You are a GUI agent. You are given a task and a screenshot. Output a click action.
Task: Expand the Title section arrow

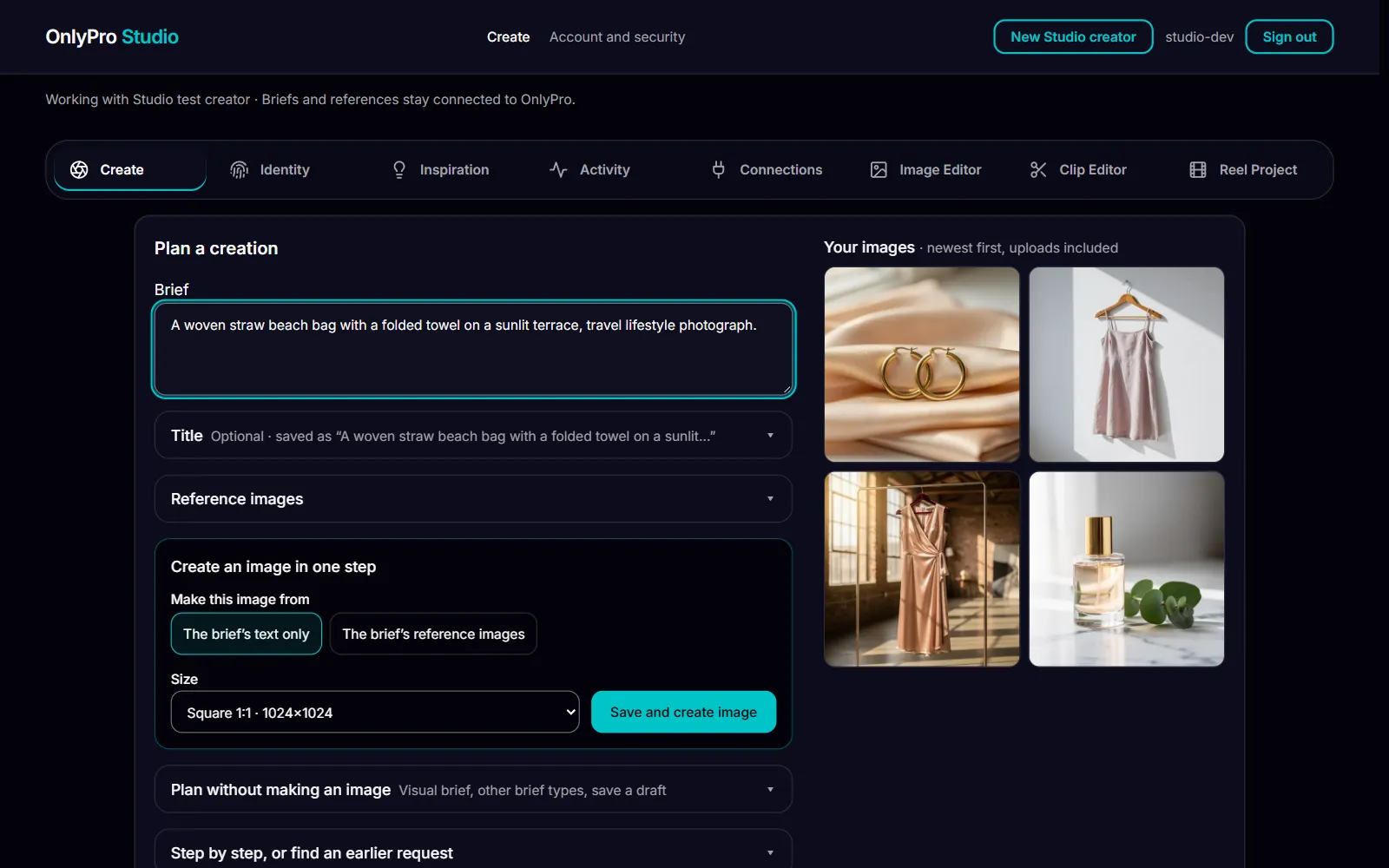(x=770, y=436)
